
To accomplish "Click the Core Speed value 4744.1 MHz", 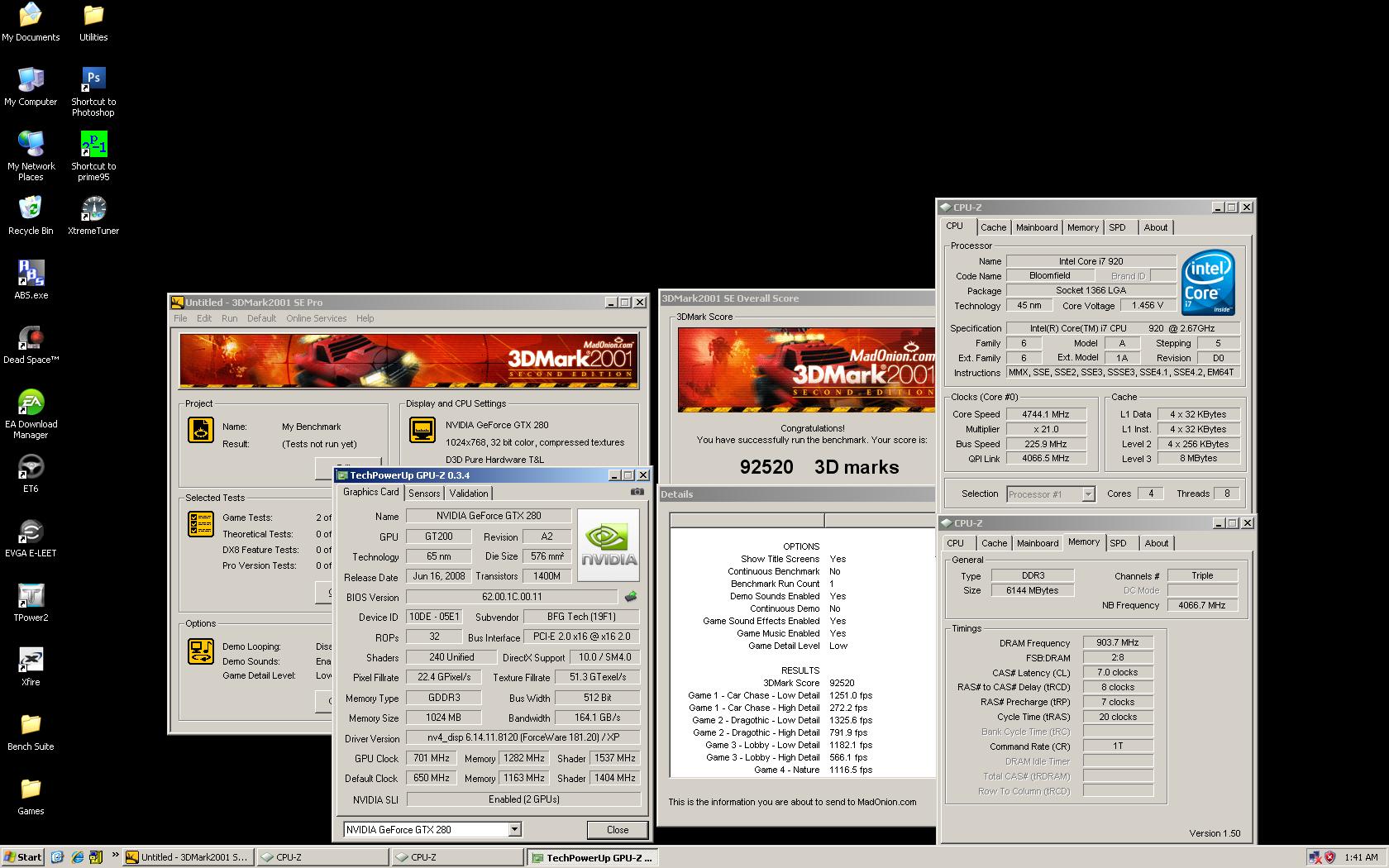I will 1045,414.
